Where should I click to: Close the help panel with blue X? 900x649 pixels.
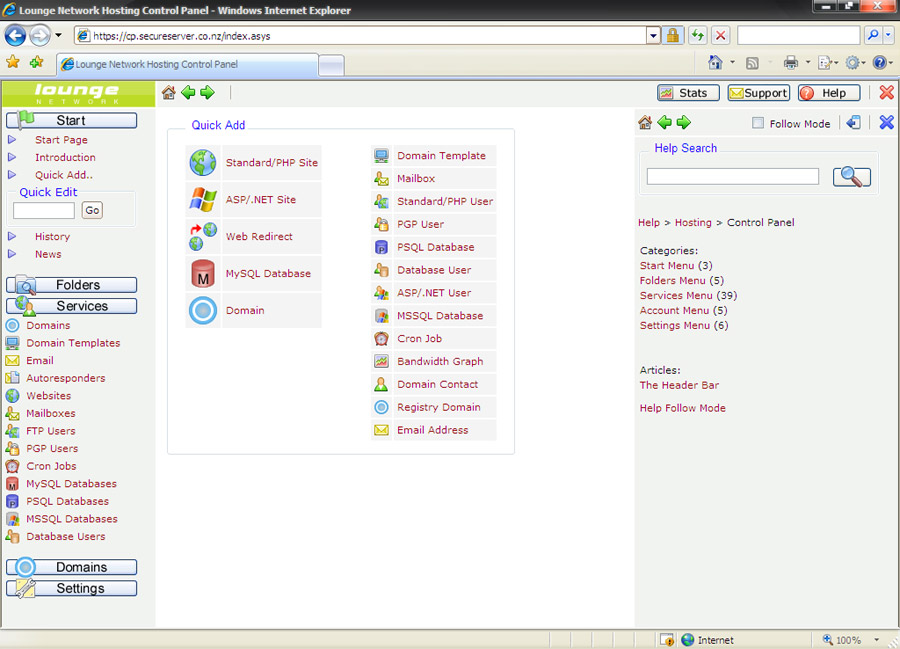[x=886, y=123]
